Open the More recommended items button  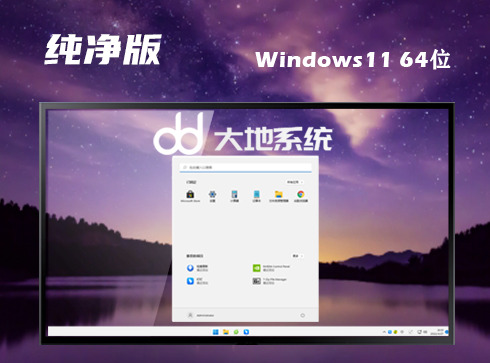pos(297,256)
